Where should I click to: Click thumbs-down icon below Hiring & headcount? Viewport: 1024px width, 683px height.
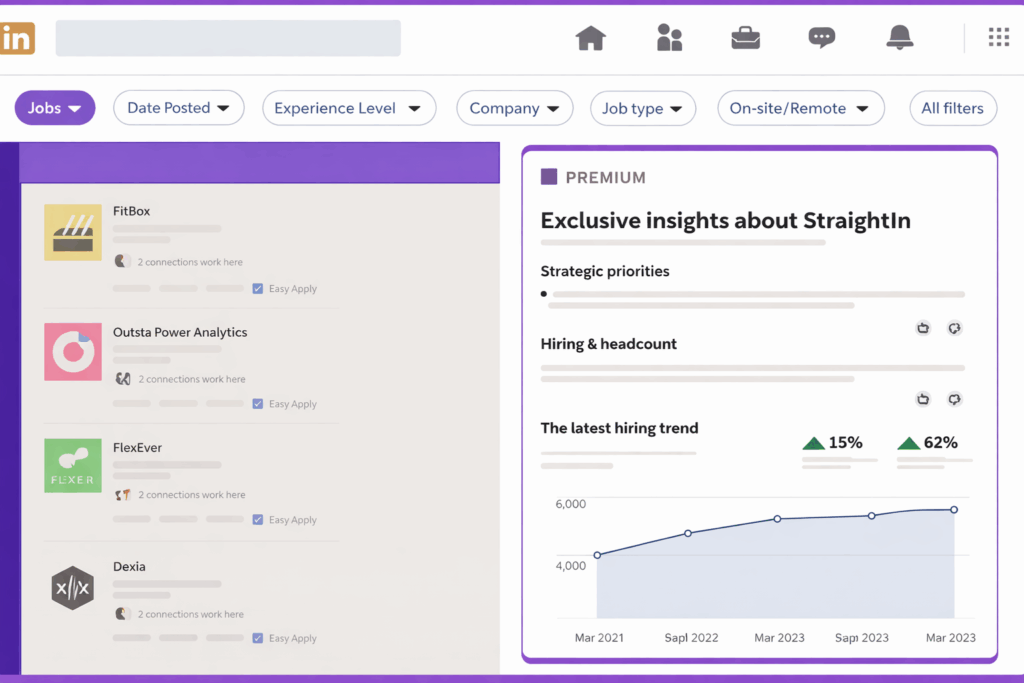[954, 398]
